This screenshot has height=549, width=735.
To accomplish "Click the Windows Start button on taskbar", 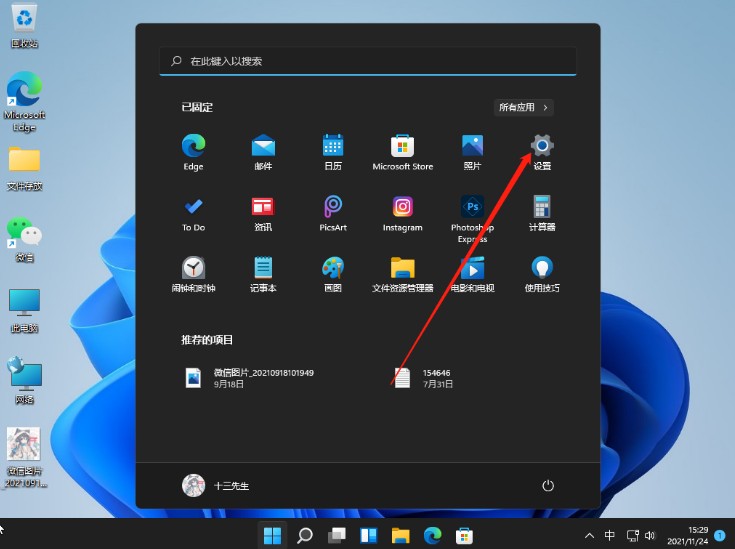I will (x=272, y=535).
